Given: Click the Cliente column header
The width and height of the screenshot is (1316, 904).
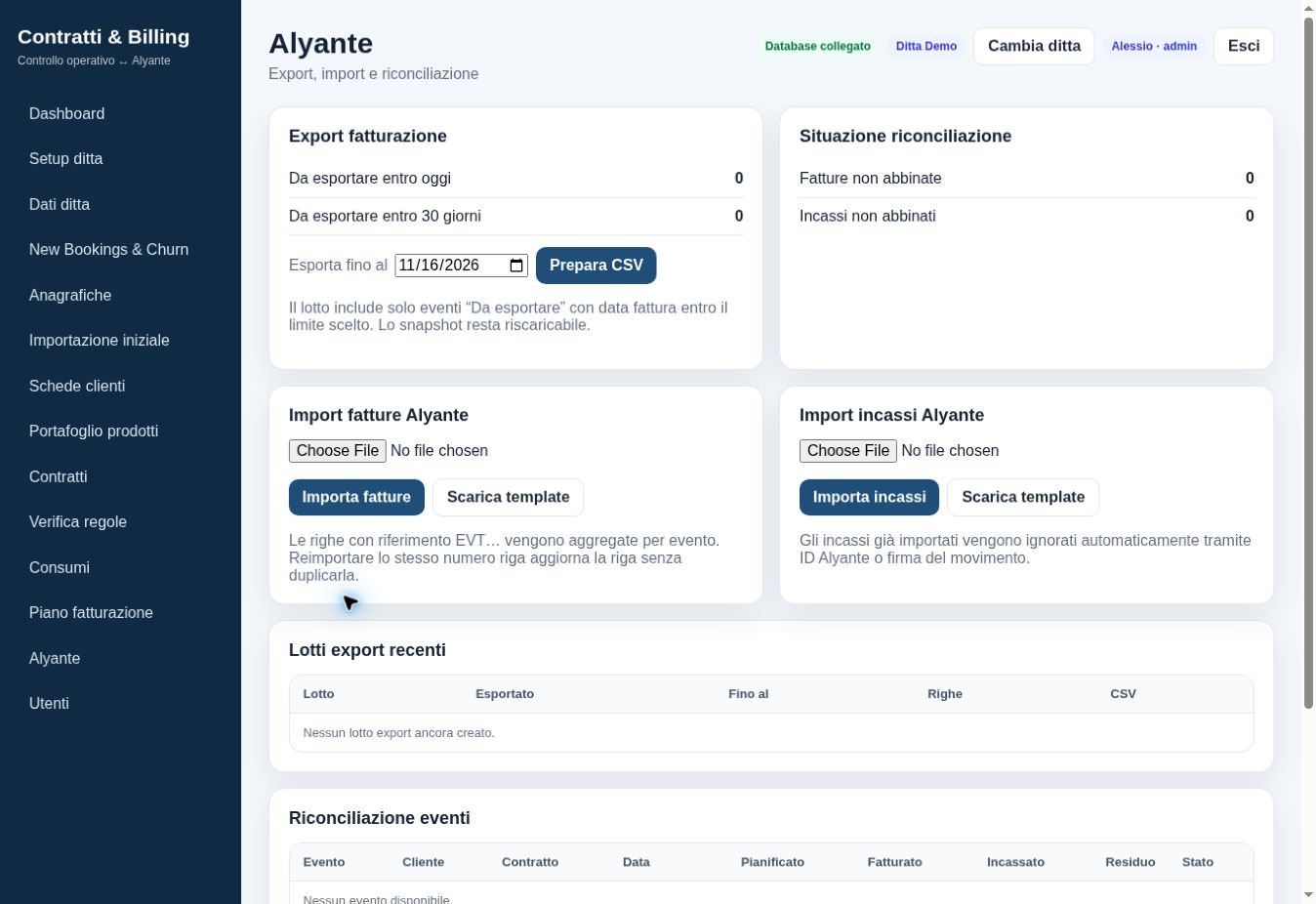Looking at the screenshot, I should tap(423, 862).
